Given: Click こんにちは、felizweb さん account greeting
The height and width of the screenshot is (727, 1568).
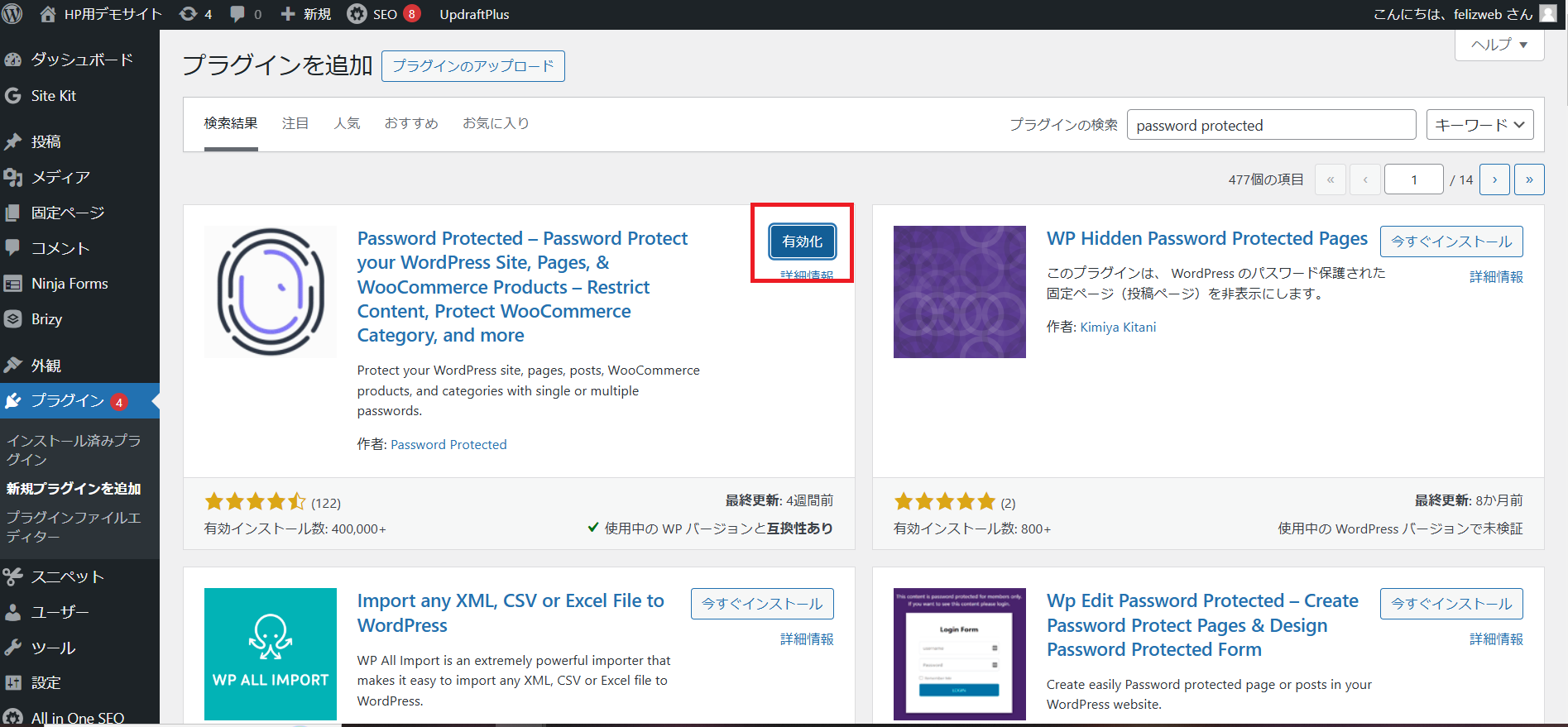Looking at the screenshot, I should click(x=1453, y=14).
